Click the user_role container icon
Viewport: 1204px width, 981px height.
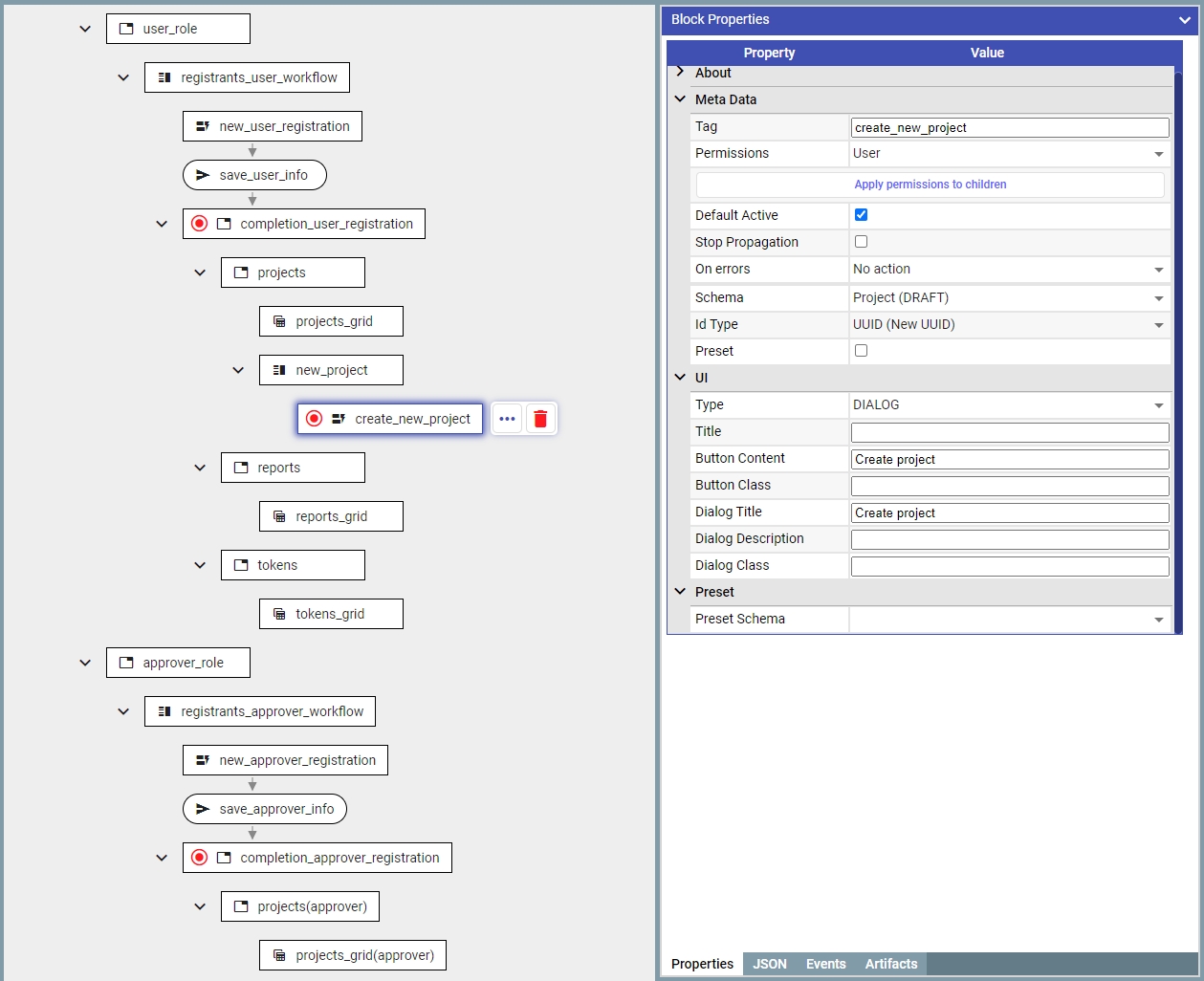click(x=126, y=29)
